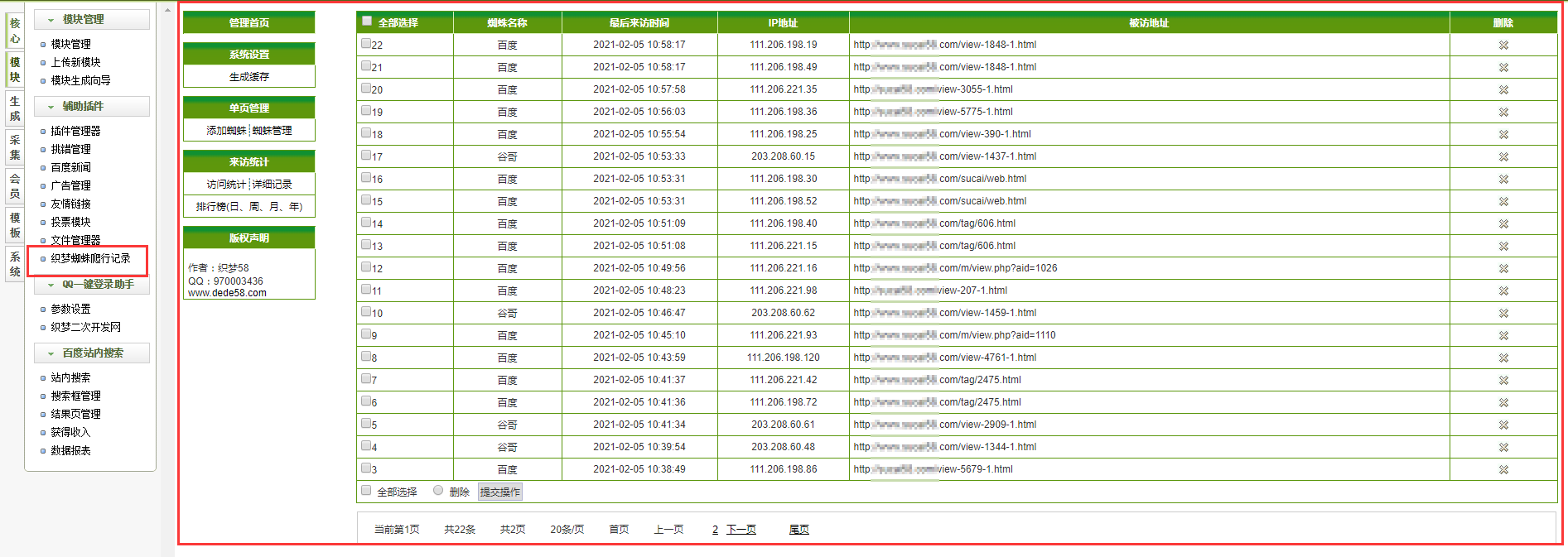This screenshot has width=1568, height=557.
Task: Delete crawl record row 8
Action: click(1503, 358)
